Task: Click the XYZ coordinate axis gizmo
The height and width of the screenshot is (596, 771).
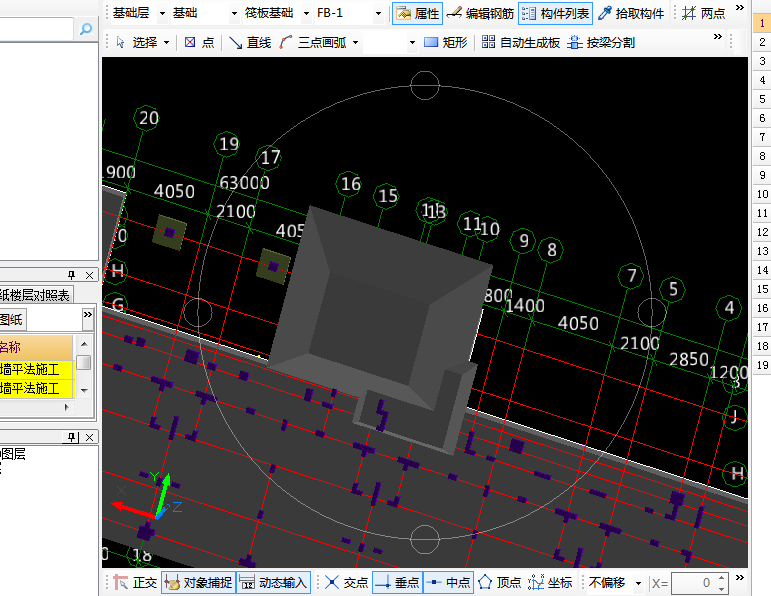Action: (148, 498)
